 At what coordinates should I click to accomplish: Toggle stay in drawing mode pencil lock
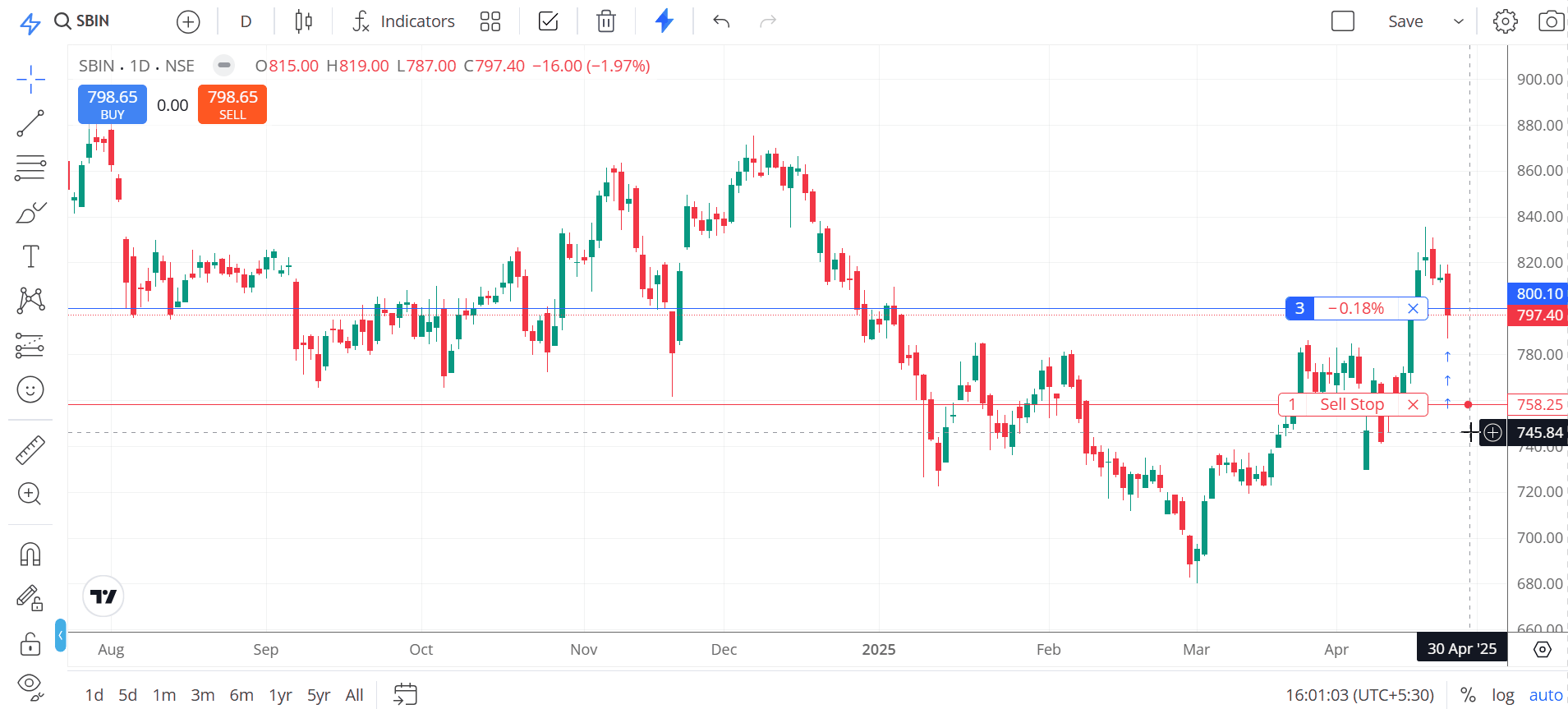pyautogui.click(x=30, y=597)
